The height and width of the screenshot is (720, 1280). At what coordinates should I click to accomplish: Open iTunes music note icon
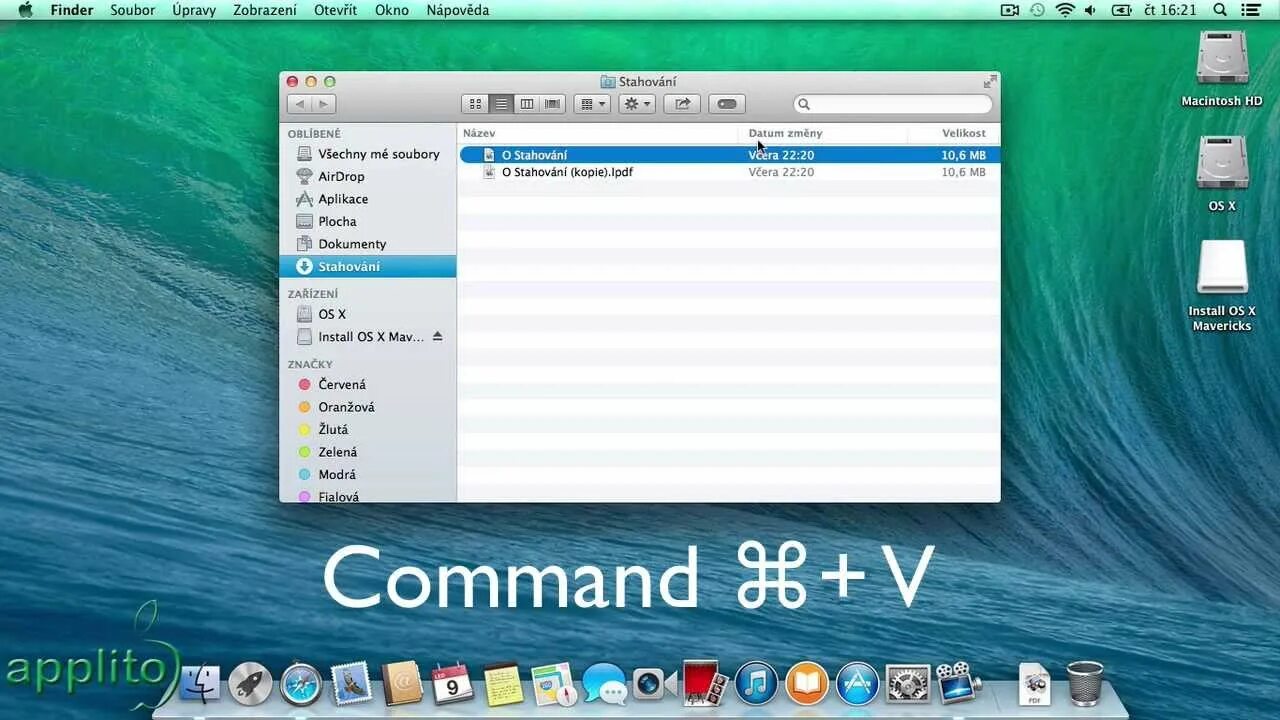pos(756,685)
